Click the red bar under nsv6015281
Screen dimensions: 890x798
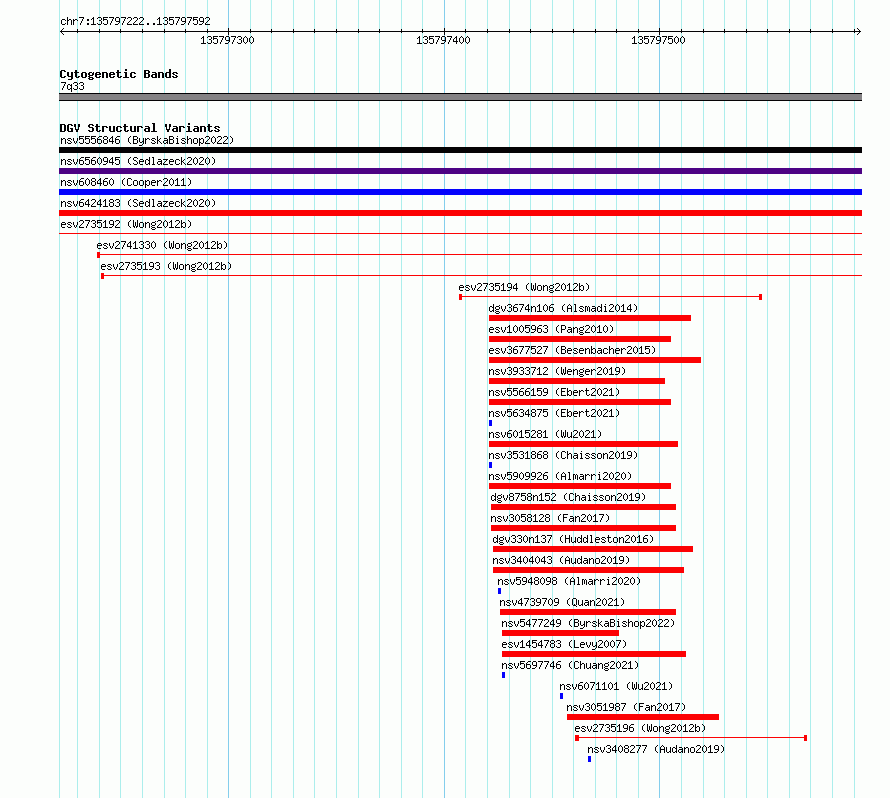(583, 444)
